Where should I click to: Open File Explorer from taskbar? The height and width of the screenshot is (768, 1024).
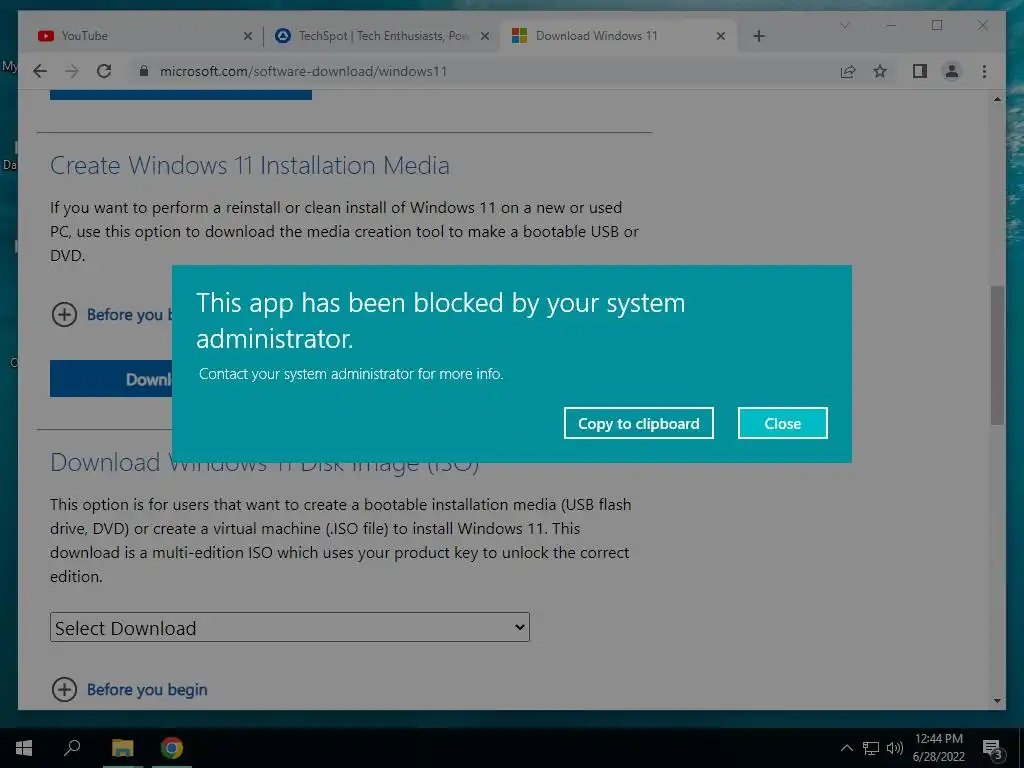122,748
